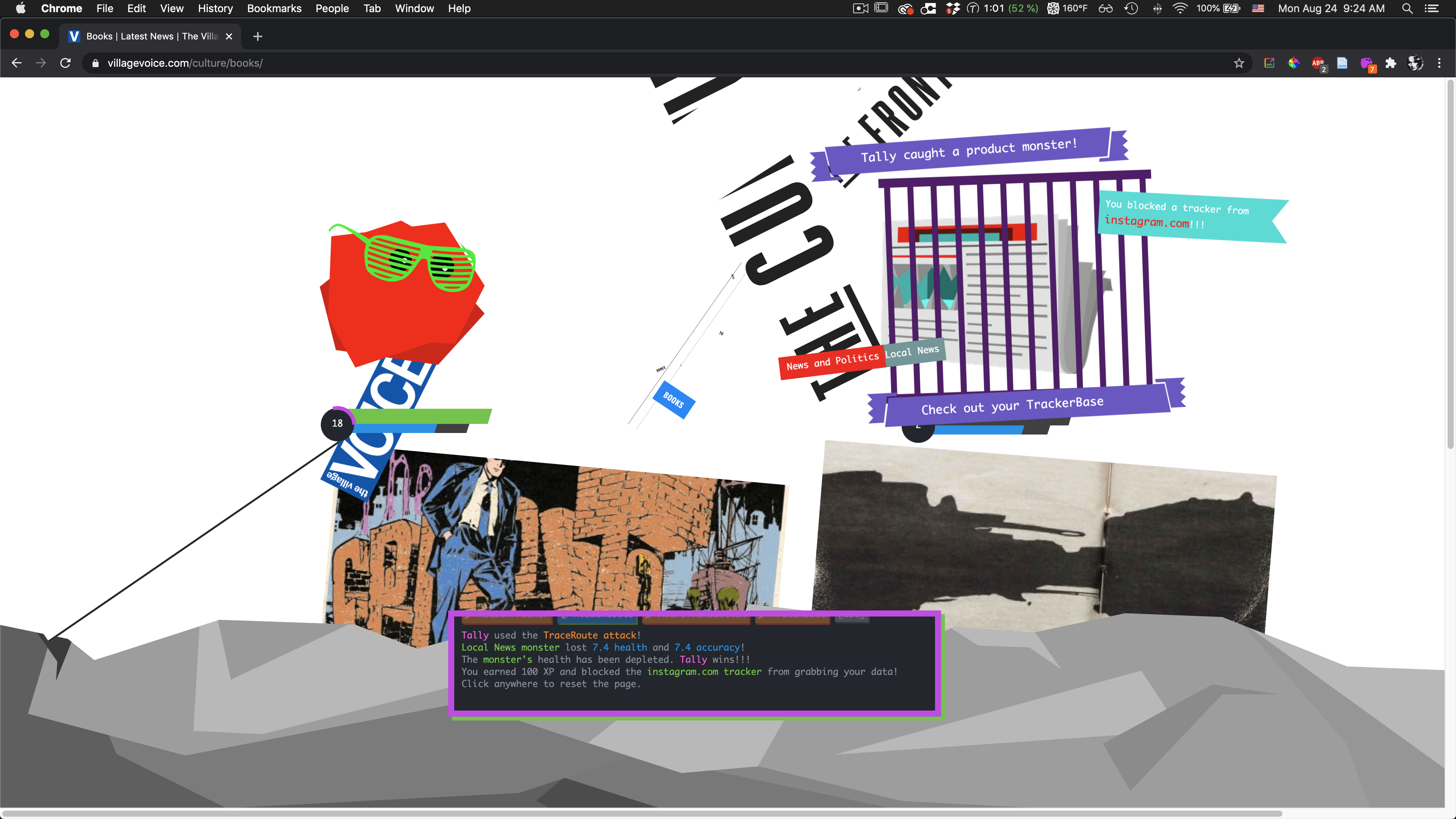
Task: Click the Creative Cloud menu bar icon
Action: [905, 8]
